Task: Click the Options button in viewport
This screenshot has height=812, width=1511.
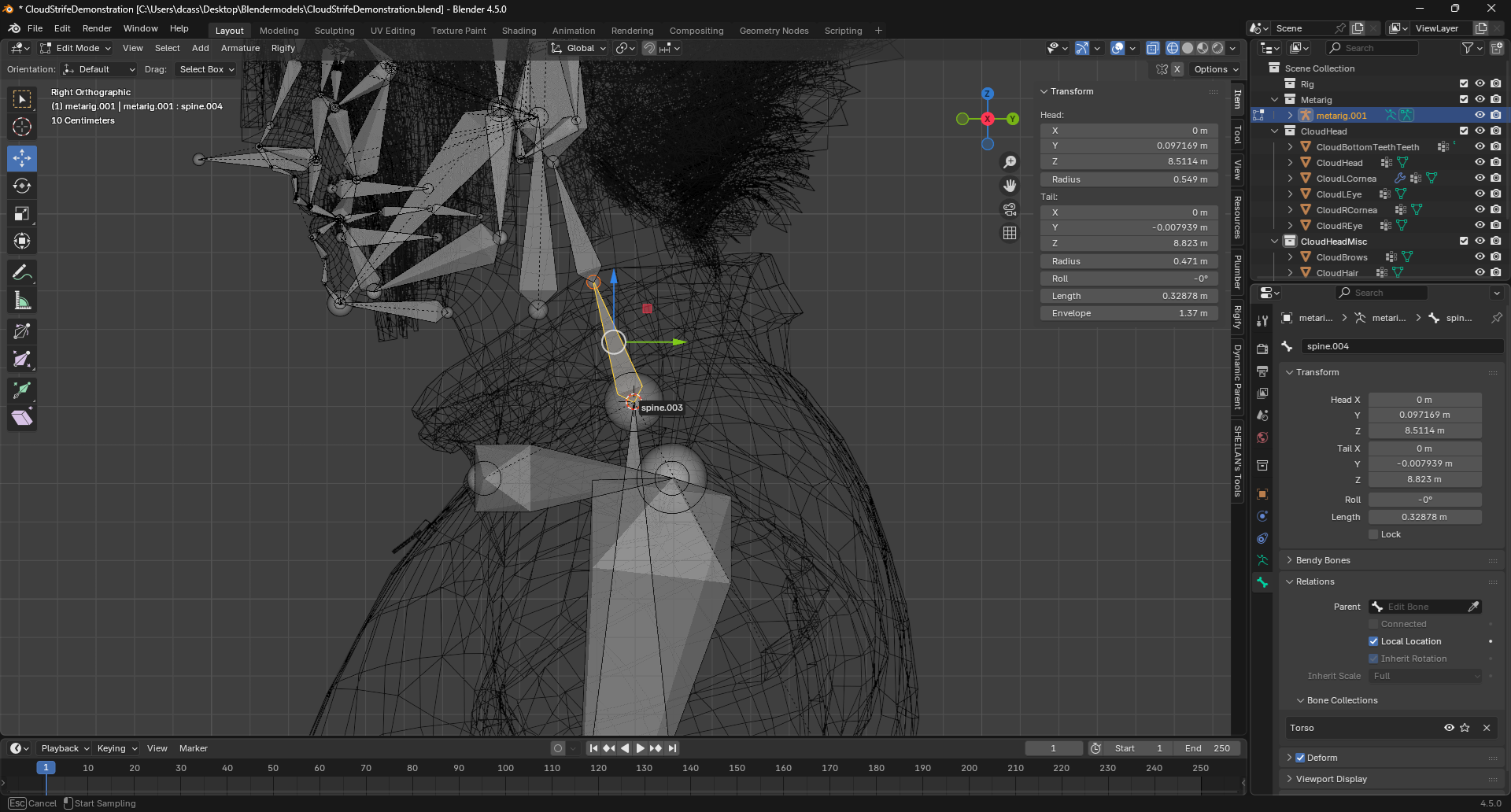Action: point(1216,69)
